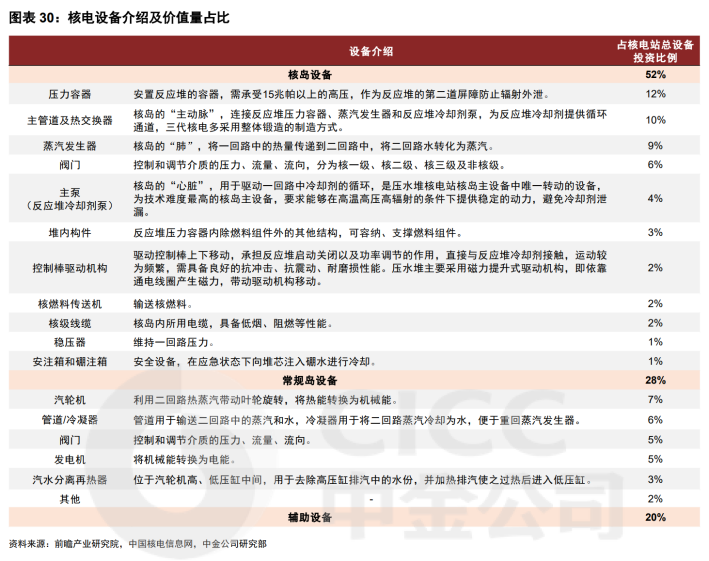
Task: Select the 核燃料传送机 row label
Action: coord(70,304)
